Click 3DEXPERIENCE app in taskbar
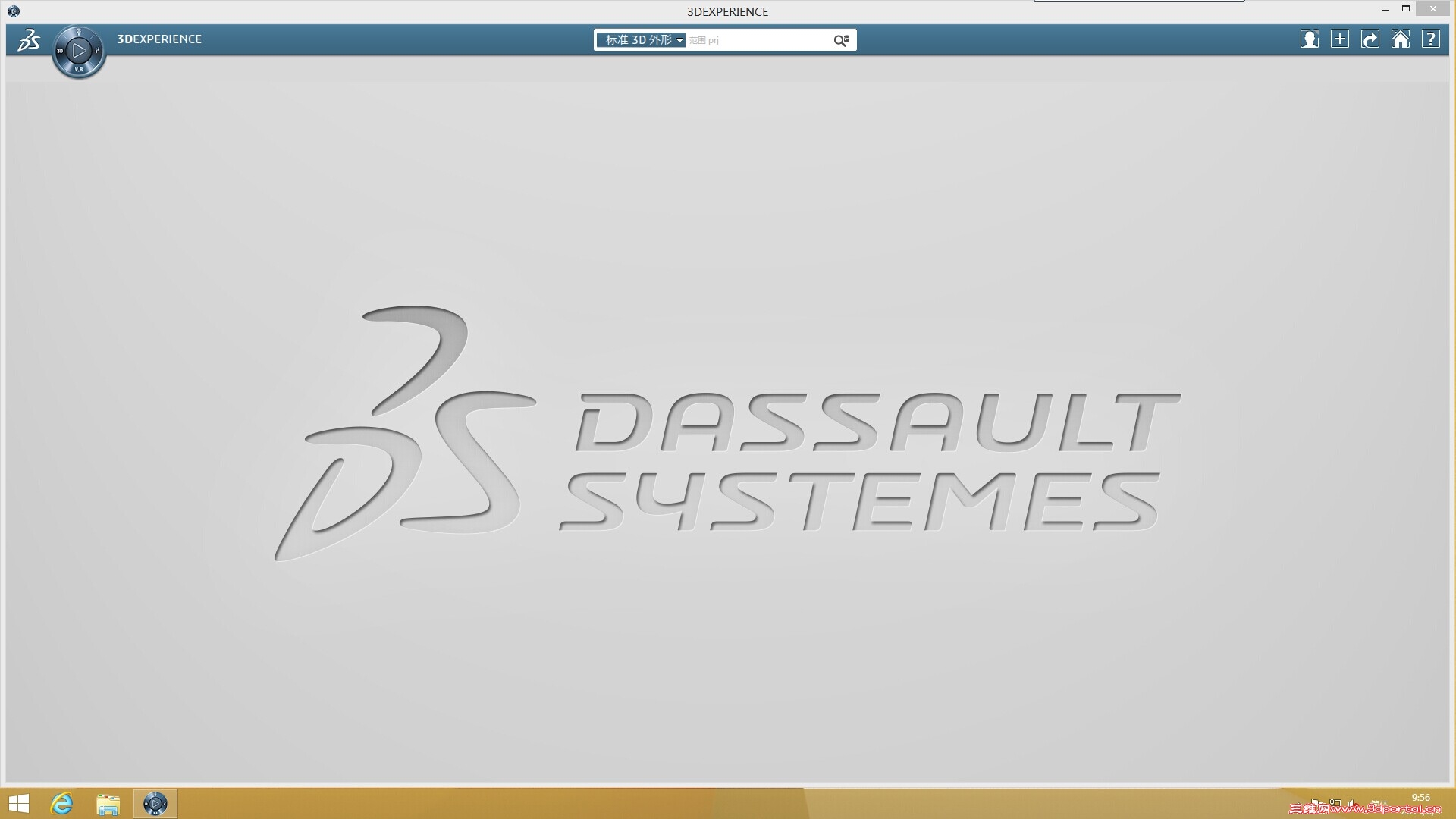The height and width of the screenshot is (819, 1456). point(155,804)
